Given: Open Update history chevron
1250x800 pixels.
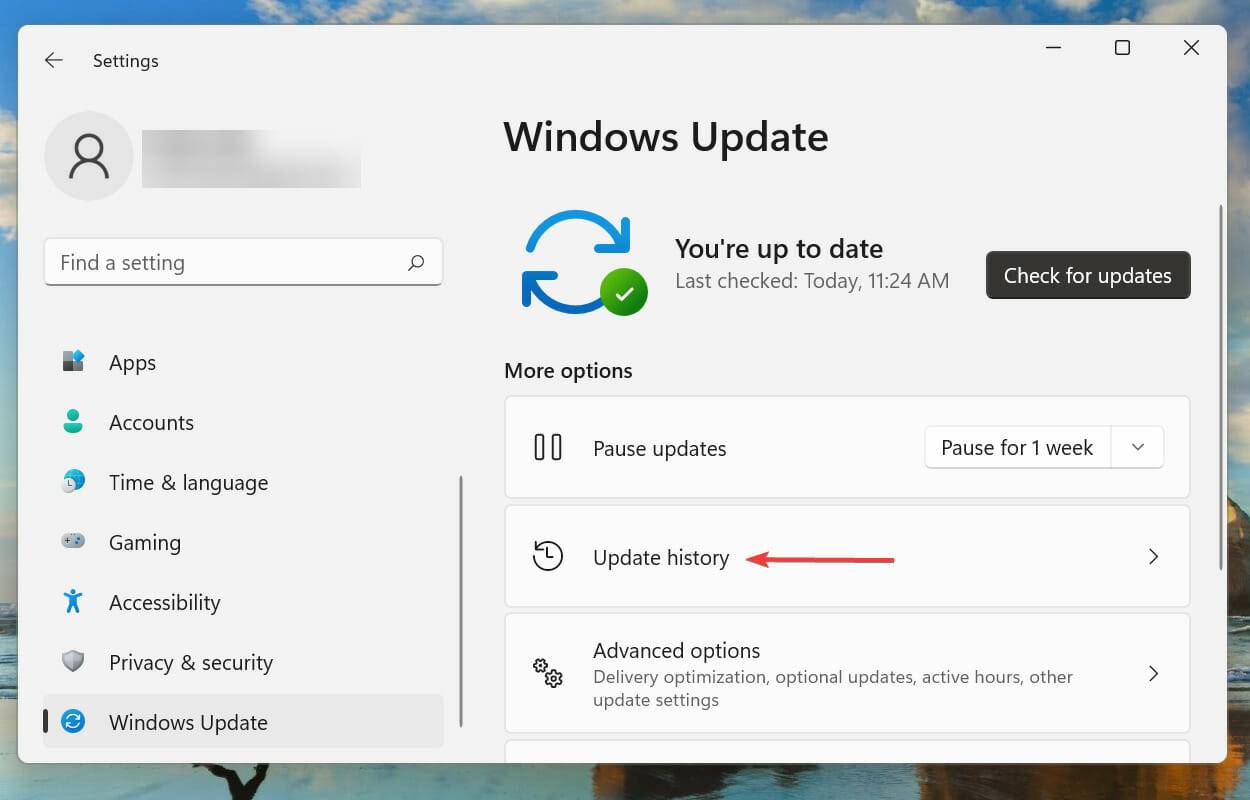Looking at the screenshot, I should pyautogui.click(x=1153, y=556).
